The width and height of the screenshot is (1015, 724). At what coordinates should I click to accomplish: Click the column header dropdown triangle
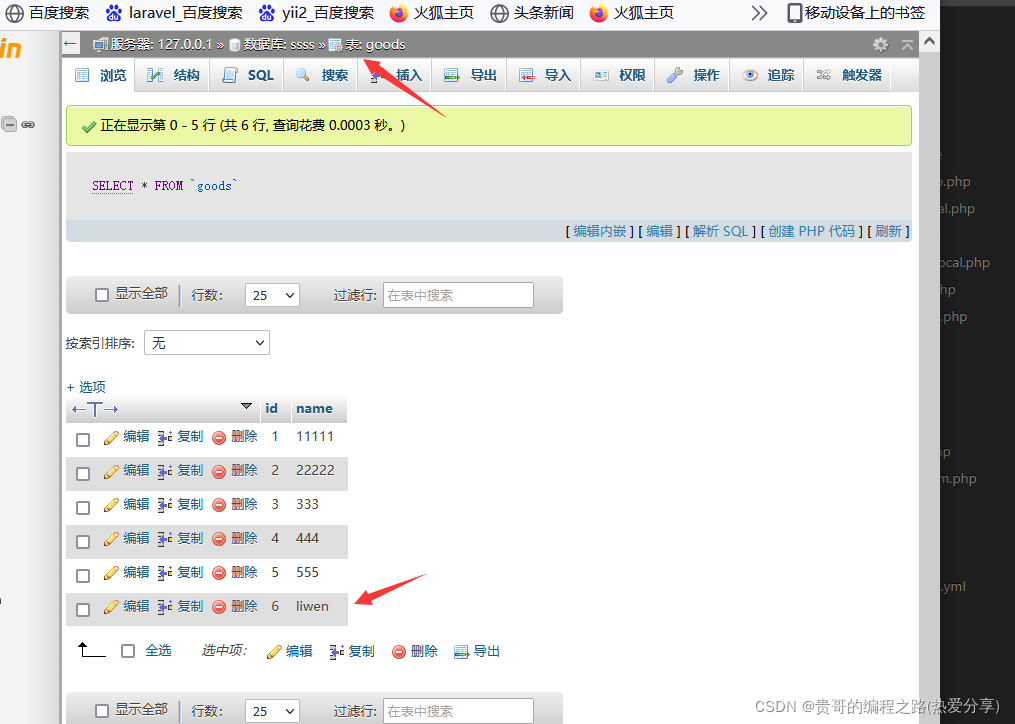point(246,406)
